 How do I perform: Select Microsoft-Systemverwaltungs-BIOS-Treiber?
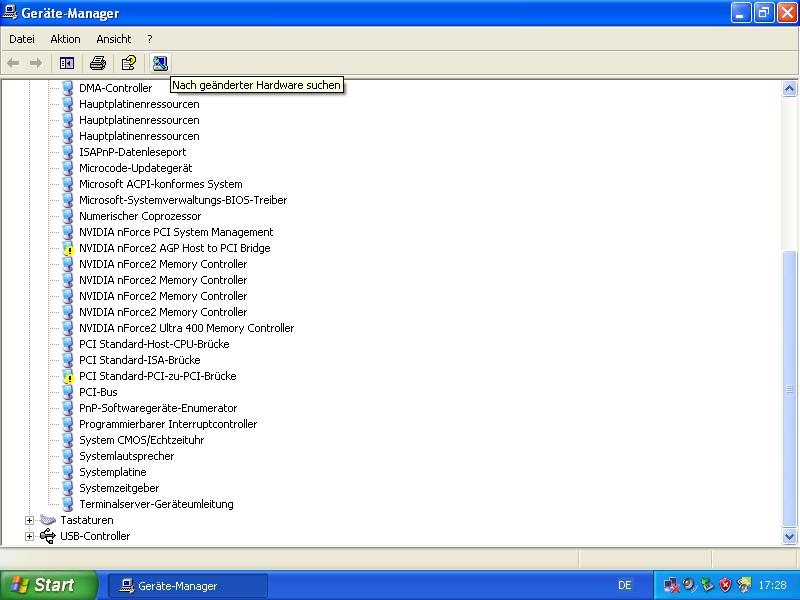pyautogui.click(x=183, y=200)
